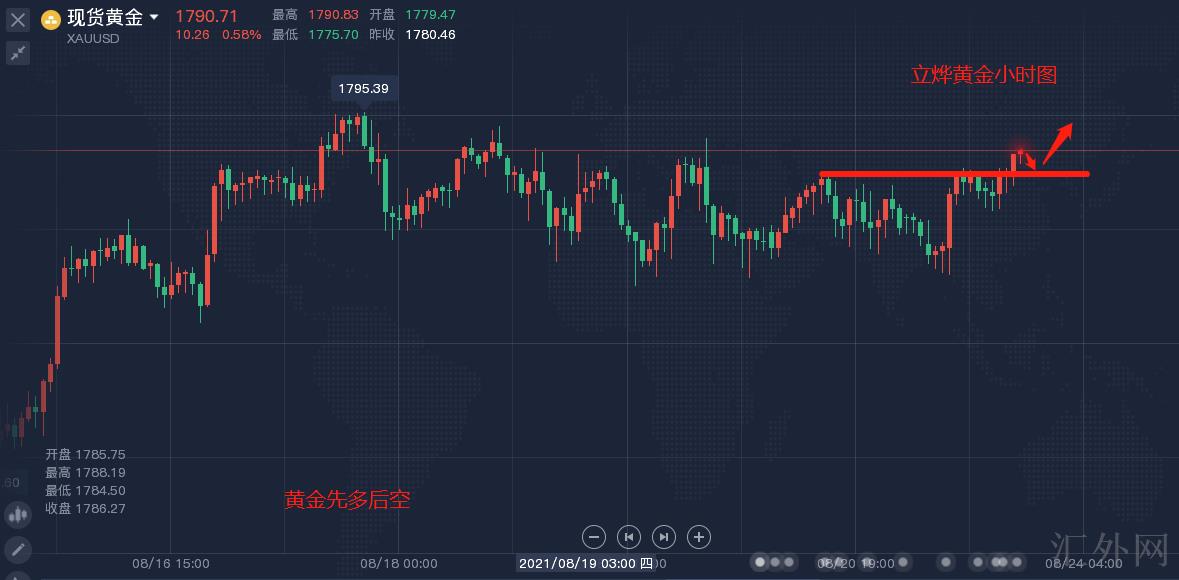Click the 1795.39 high price label
Image resolution: width=1179 pixels, height=580 pixels.
363,88
